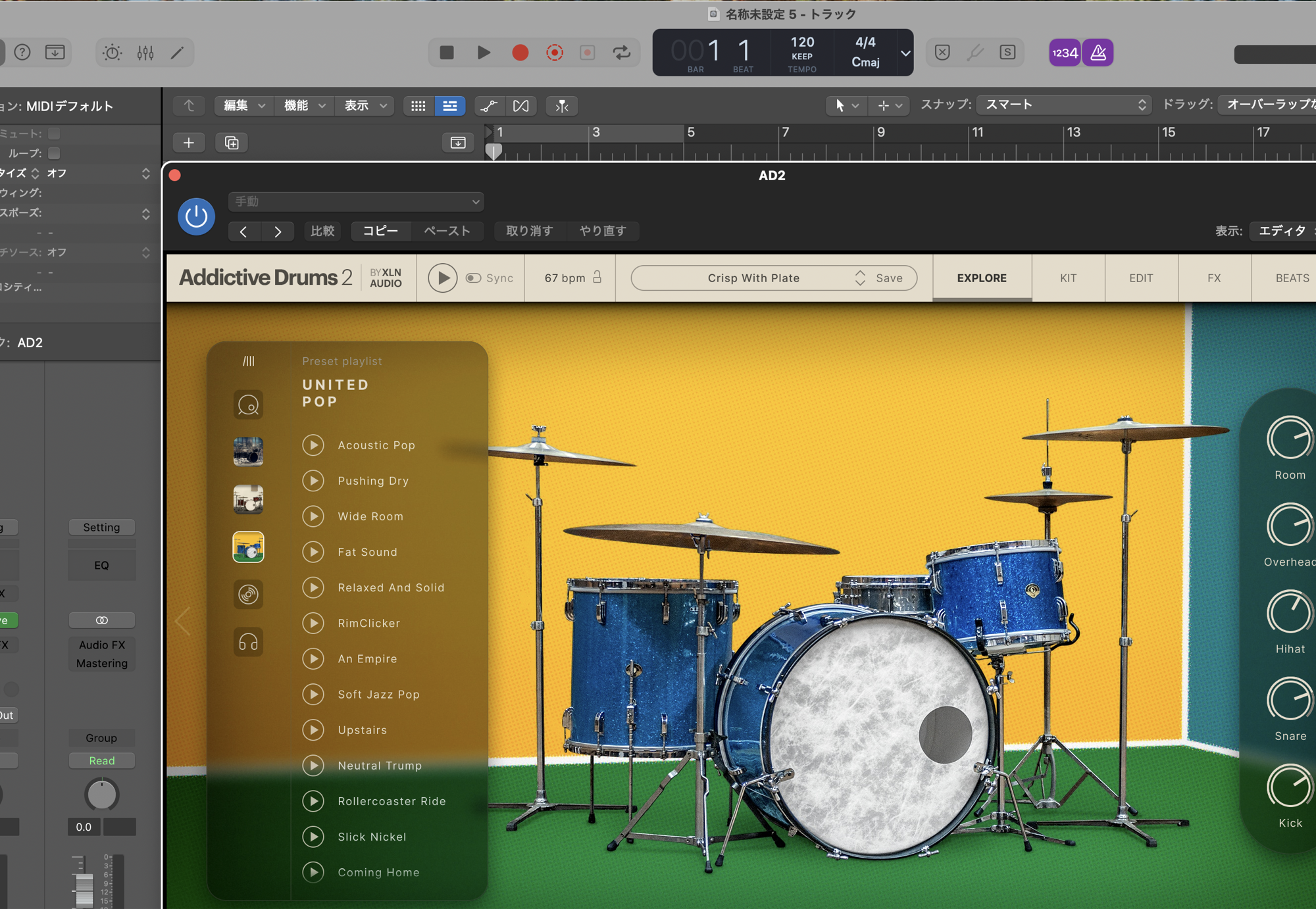Adjust the Kick knob

click(x=1289, y=787)
